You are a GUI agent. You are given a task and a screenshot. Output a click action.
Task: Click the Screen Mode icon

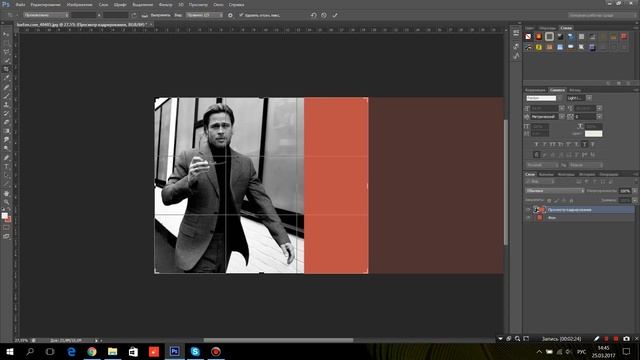pyautogui.click(x=6, y=236)
